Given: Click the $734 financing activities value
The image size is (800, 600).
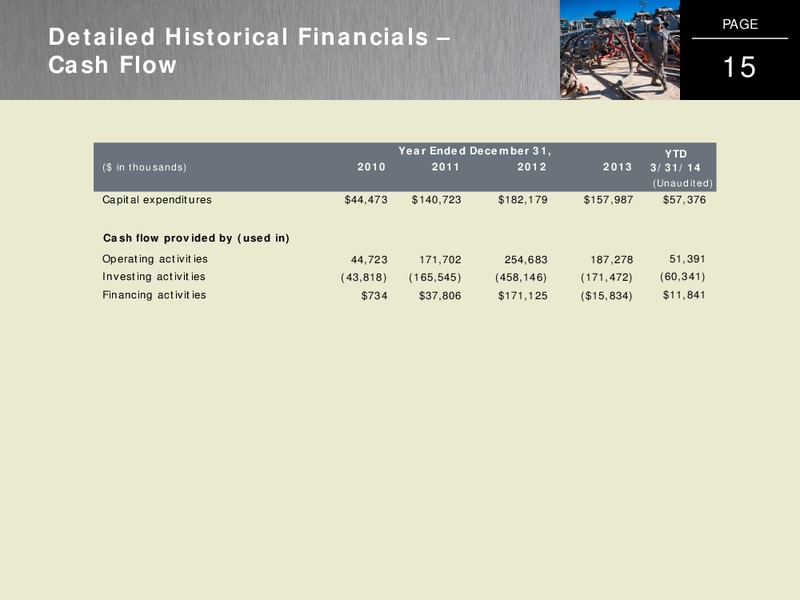Looking at the screenshot, I should pyautogui.click(x=374, y=296).
